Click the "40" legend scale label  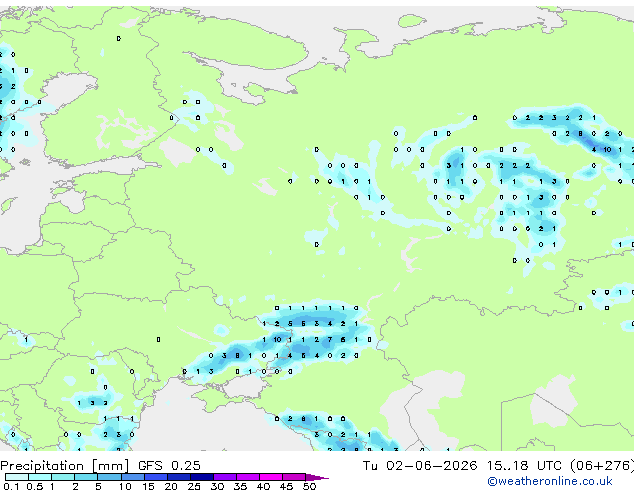(263, 486)
